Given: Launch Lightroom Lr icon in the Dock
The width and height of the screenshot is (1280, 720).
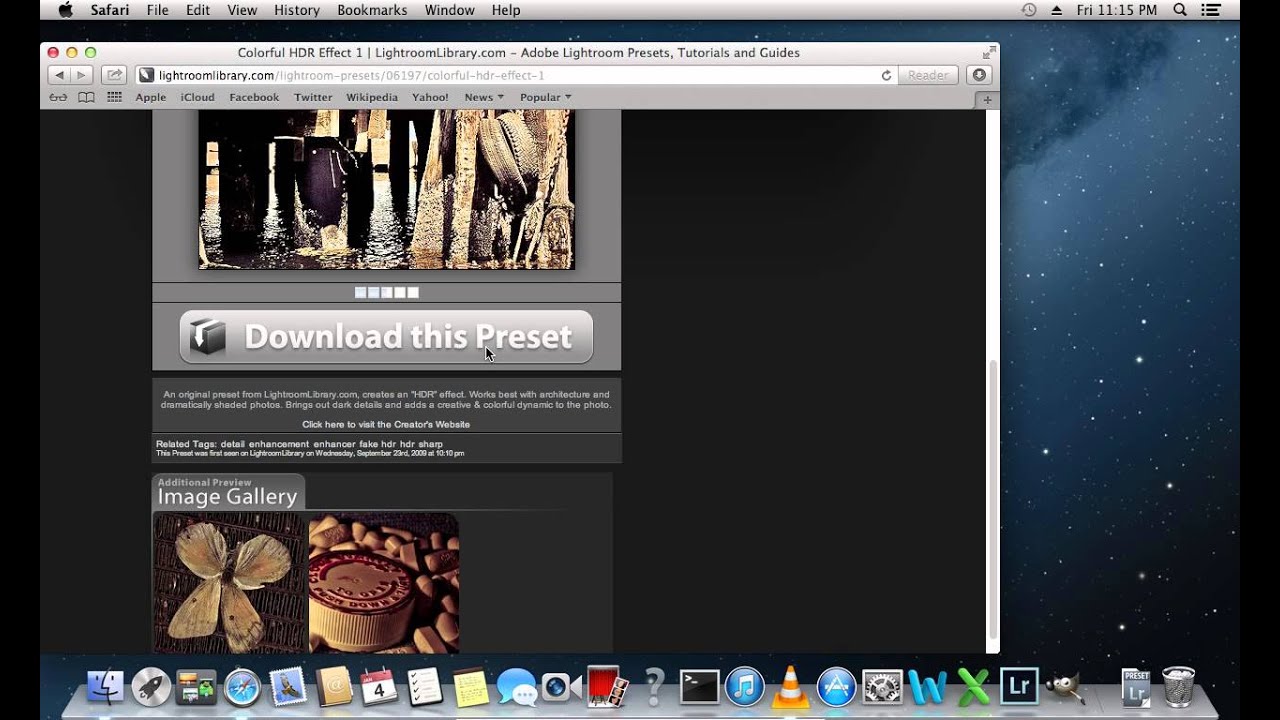Looking at the screenshot, I should pos(1019,687).
